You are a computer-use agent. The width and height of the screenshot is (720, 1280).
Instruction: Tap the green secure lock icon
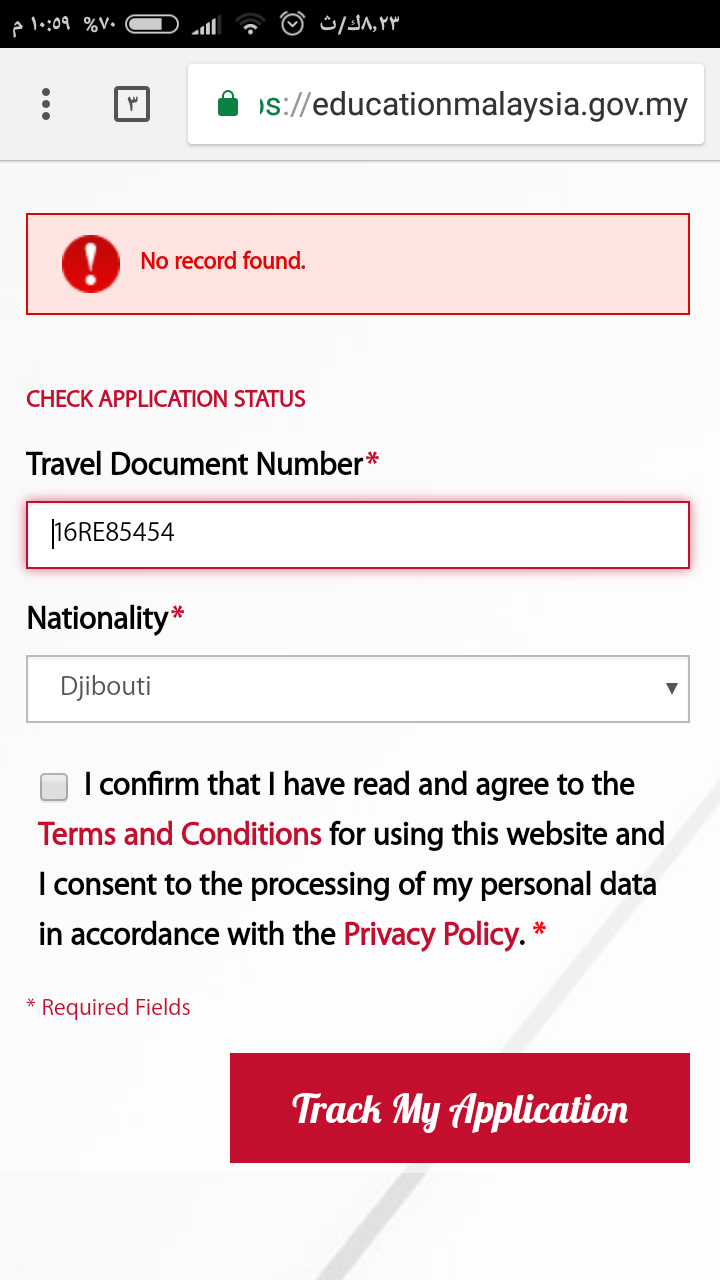point(228,104)
